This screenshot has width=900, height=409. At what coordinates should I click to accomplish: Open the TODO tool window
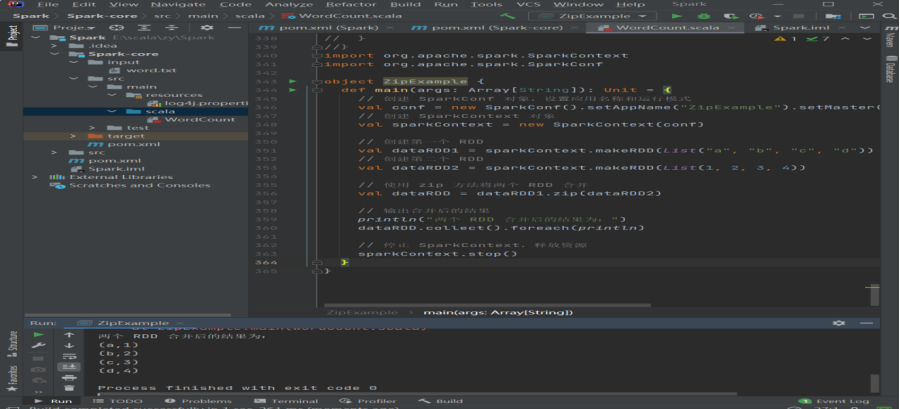pos(119,401)
